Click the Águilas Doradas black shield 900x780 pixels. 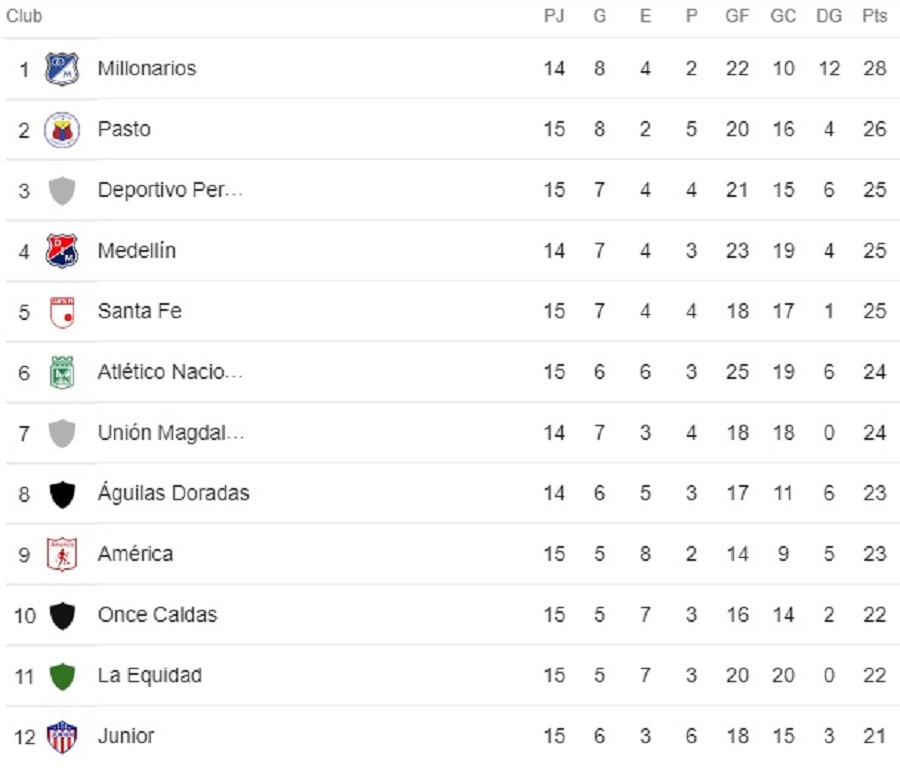62,494
